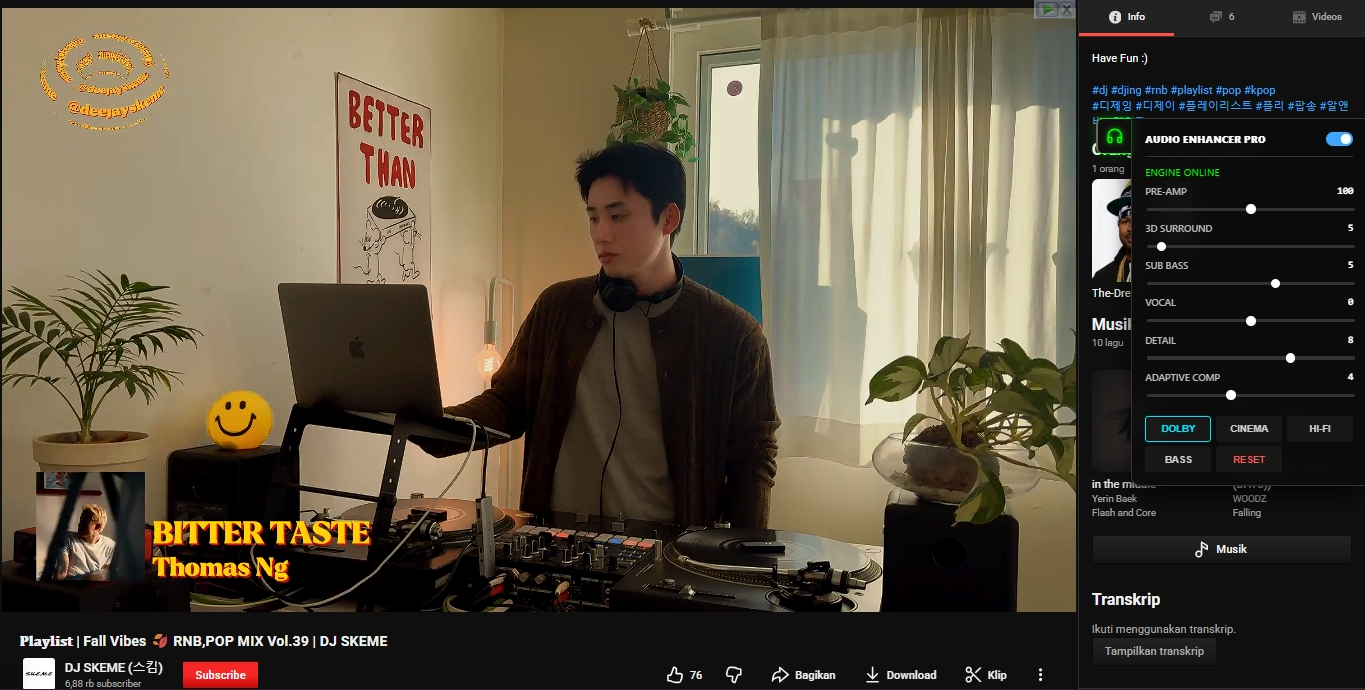Image resolution: width=1365 pixels, height=690 pixels.
Task: Click the red Subscribe button
Action: [x=219, y=675]
